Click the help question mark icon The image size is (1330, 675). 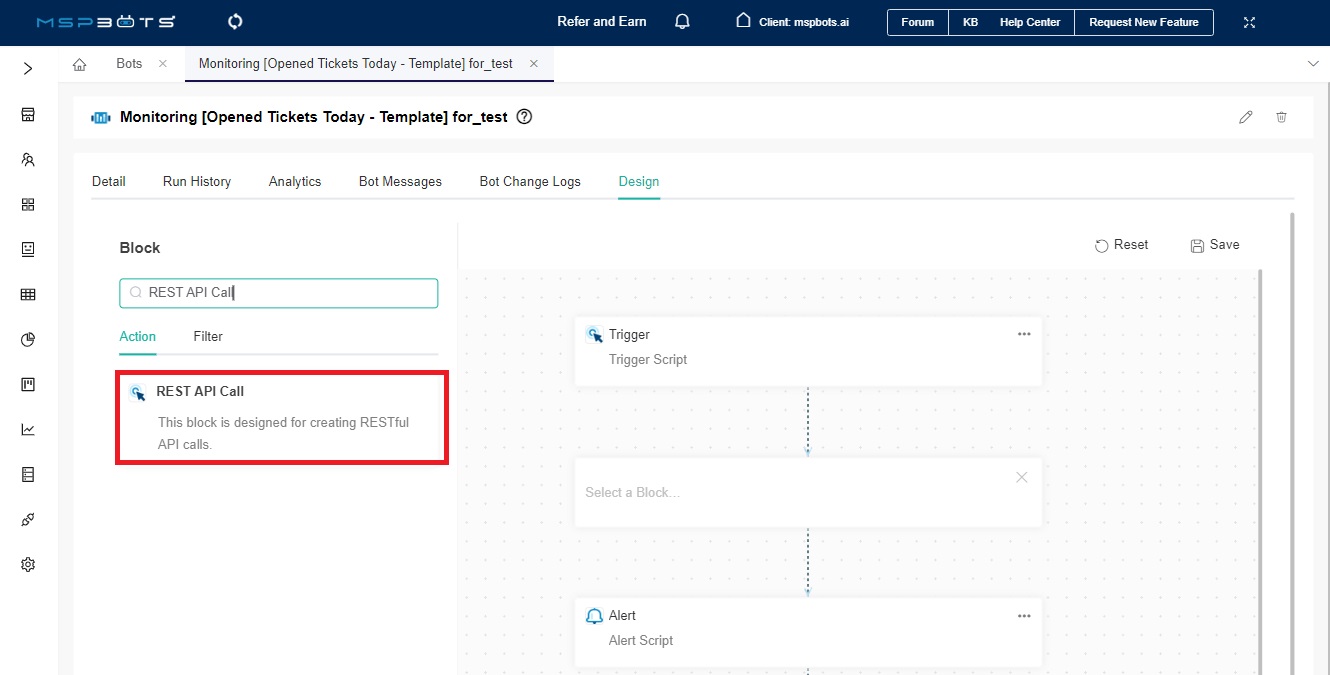click(524, 117)
